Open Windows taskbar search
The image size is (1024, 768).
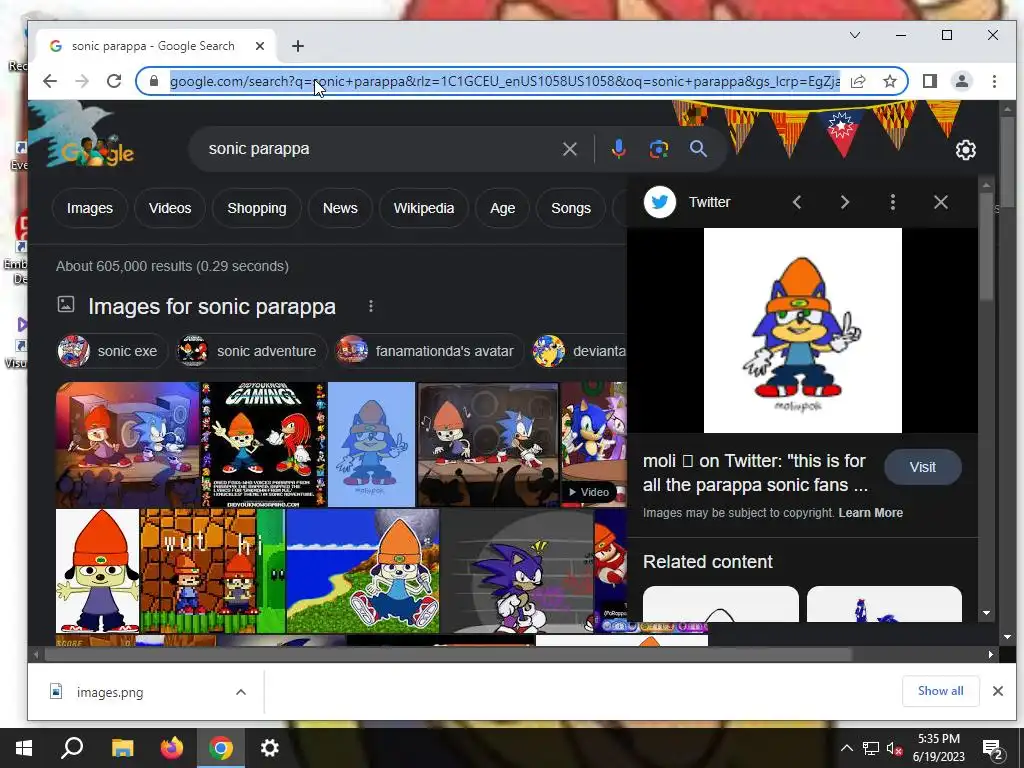coord(72,748)
